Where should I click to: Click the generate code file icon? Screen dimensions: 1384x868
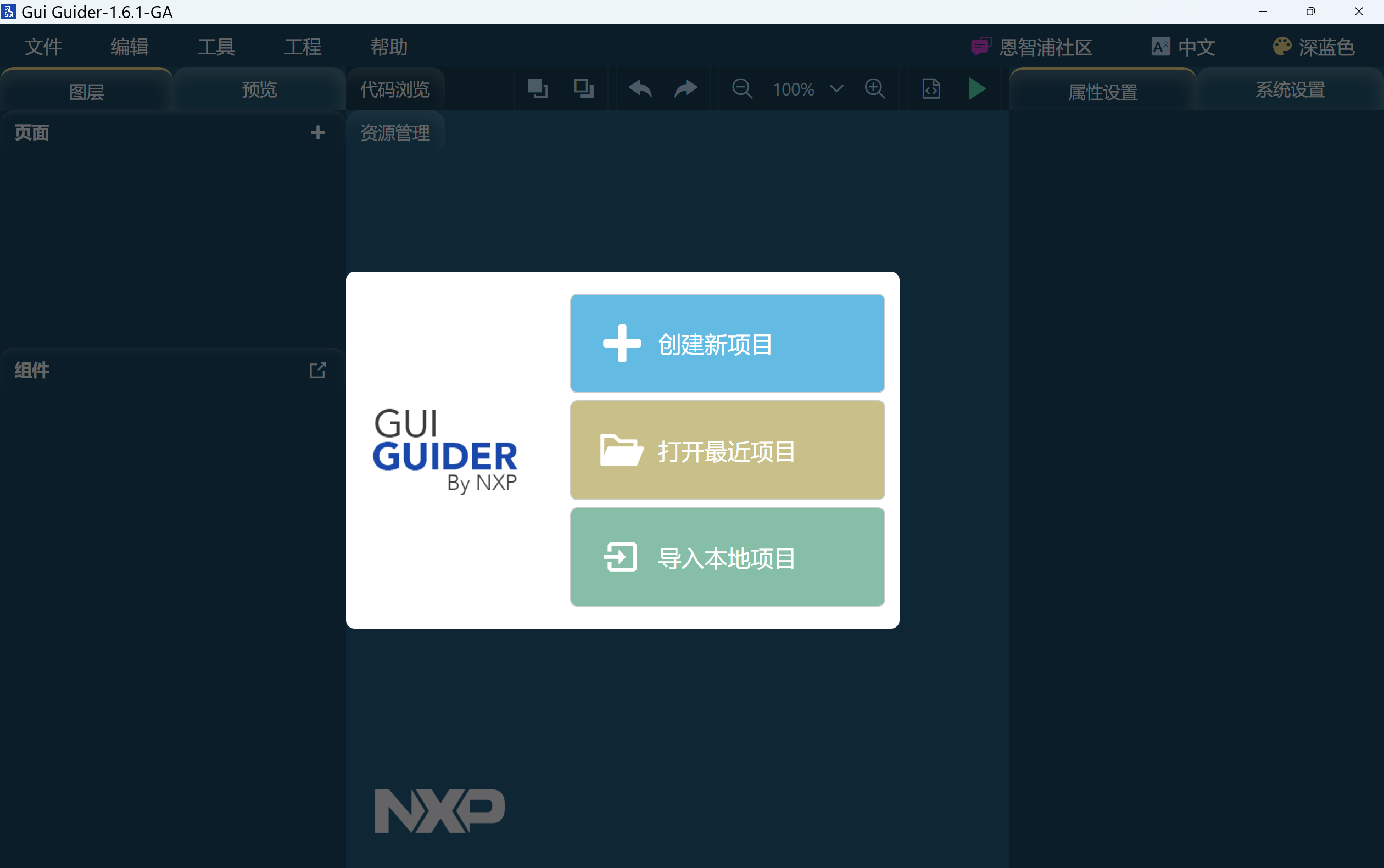coord(930,88)
